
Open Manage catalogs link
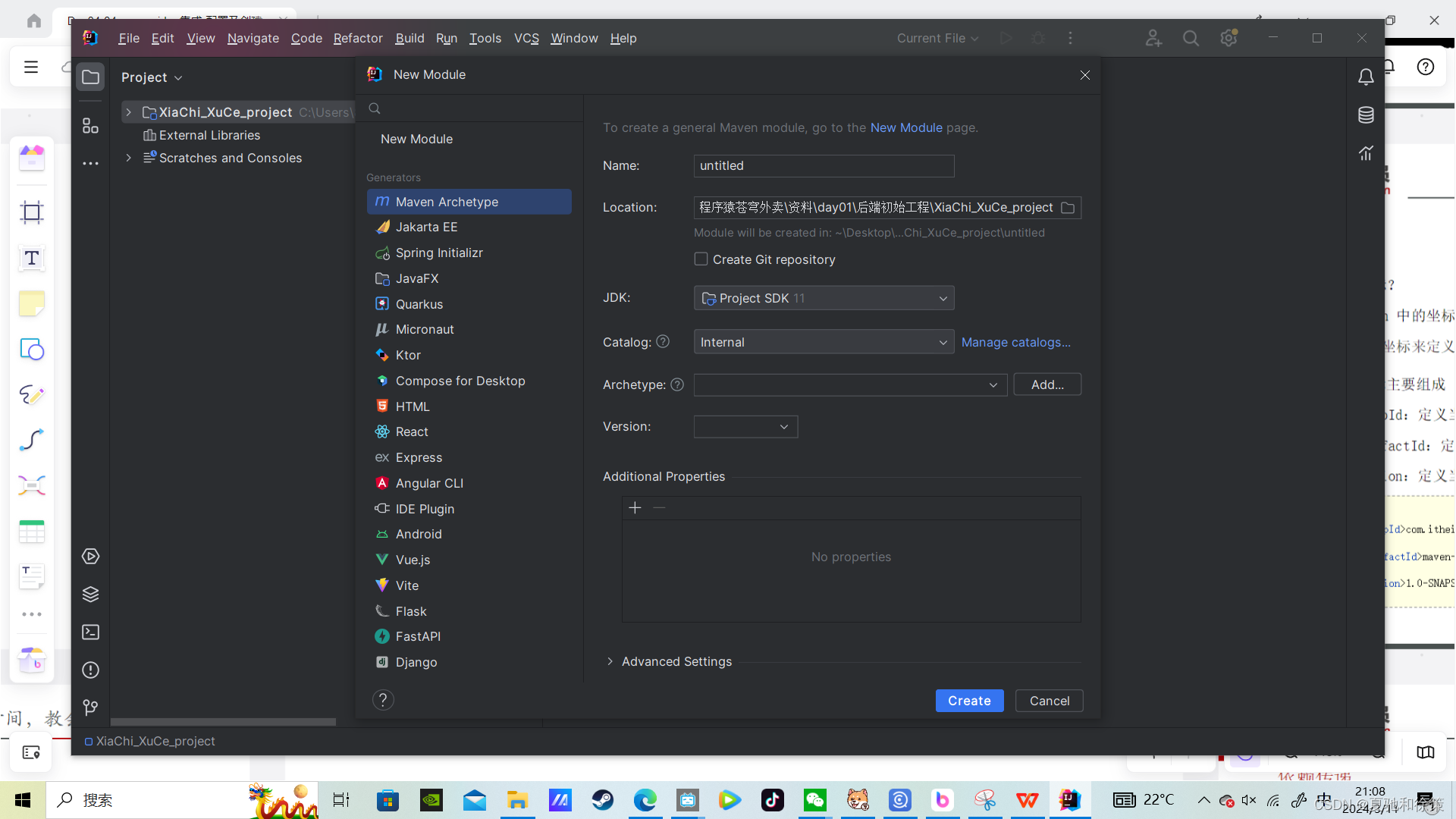[1016, 342]
